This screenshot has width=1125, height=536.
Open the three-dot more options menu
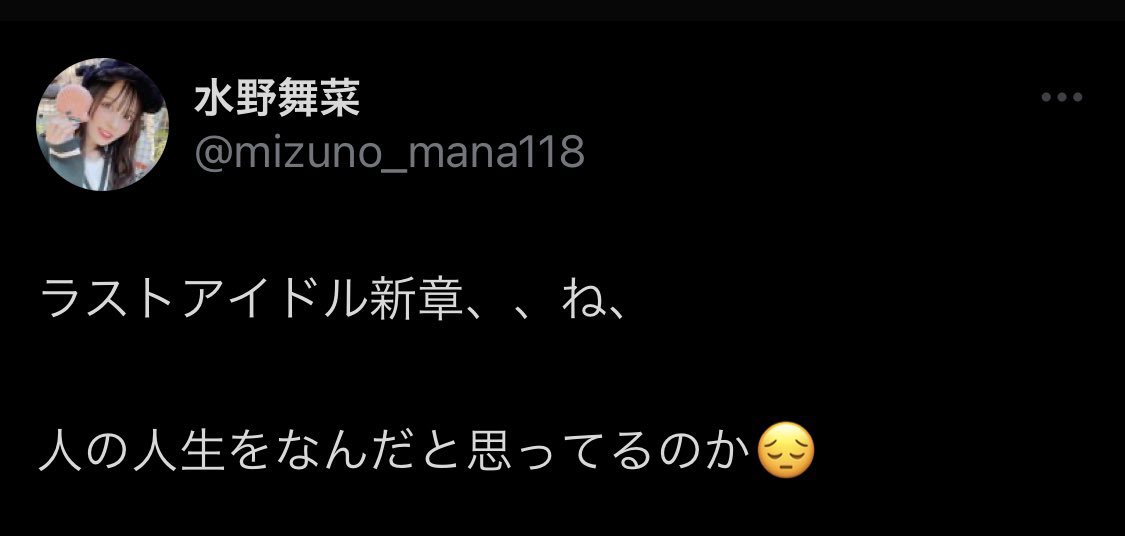coord(1062,98)
